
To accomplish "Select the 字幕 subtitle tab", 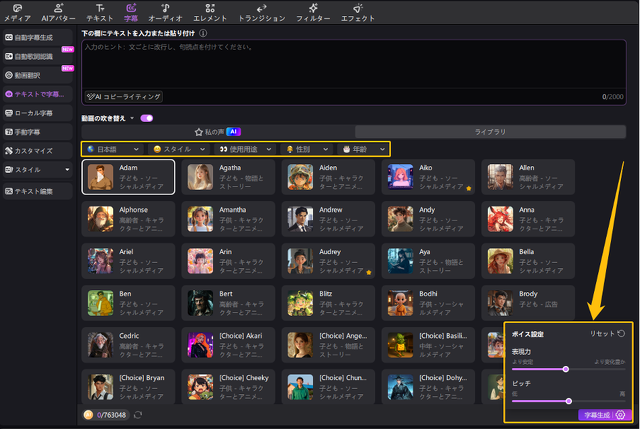I will coord(131,13).
